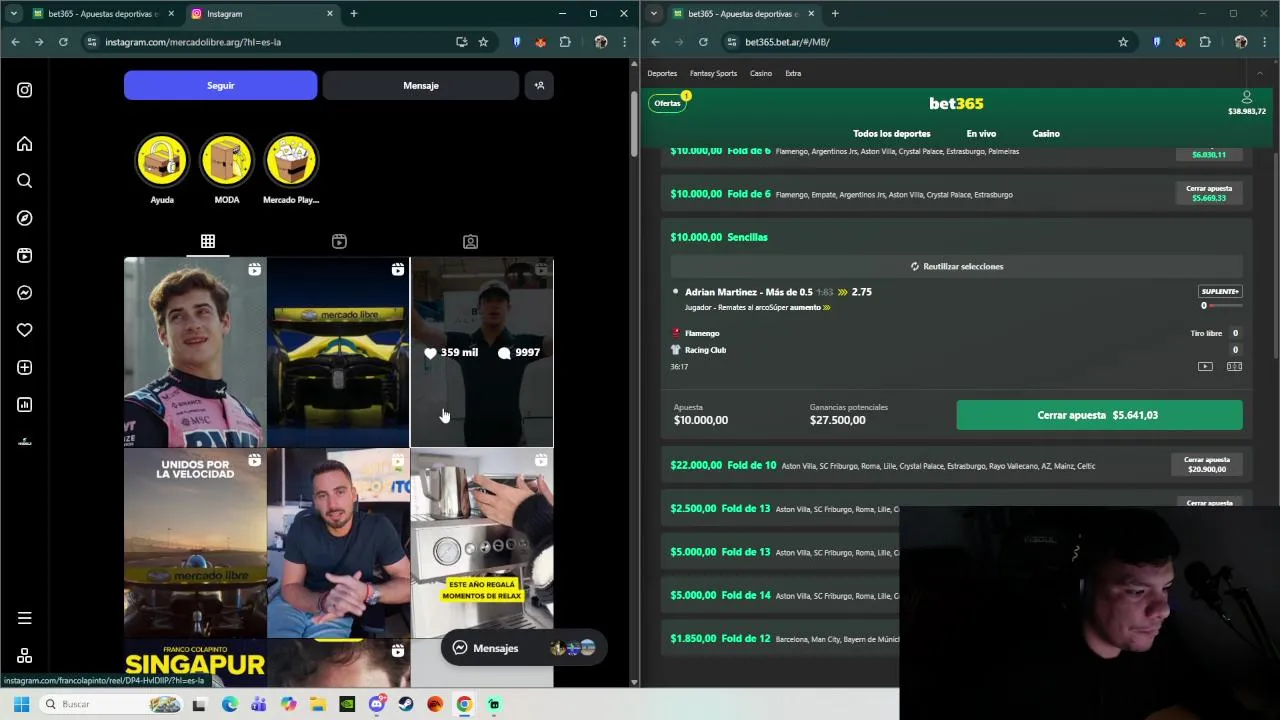Open Steam from the Windows taskbar
Image resolution: width=1280 pixels, height=720 pixels.
click(405, 704)
